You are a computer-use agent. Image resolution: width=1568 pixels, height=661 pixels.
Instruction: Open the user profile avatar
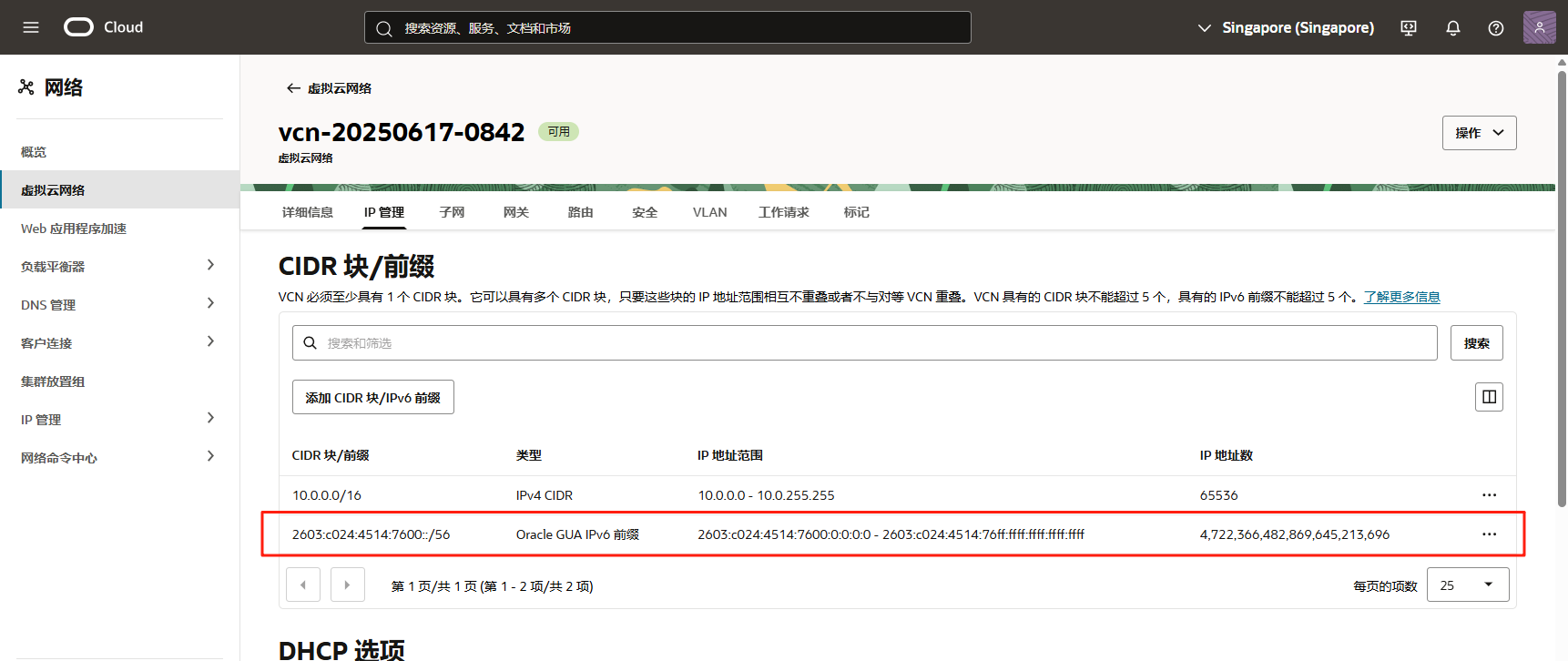pos(1539,27)
